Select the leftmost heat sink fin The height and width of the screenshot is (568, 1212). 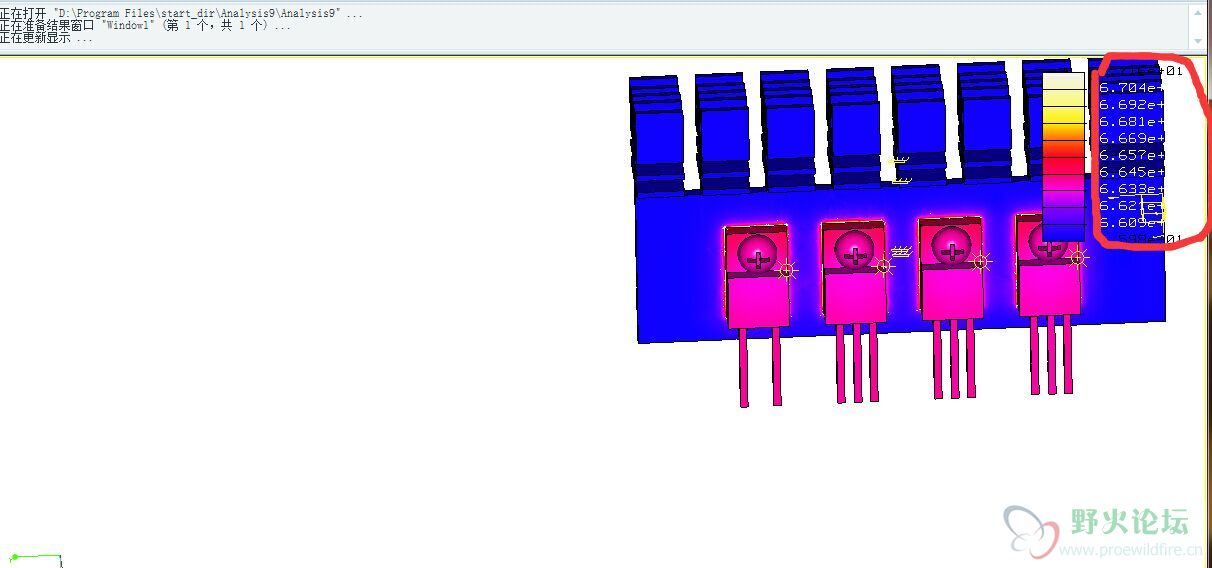pyautogui.click(x=658, y=135)
